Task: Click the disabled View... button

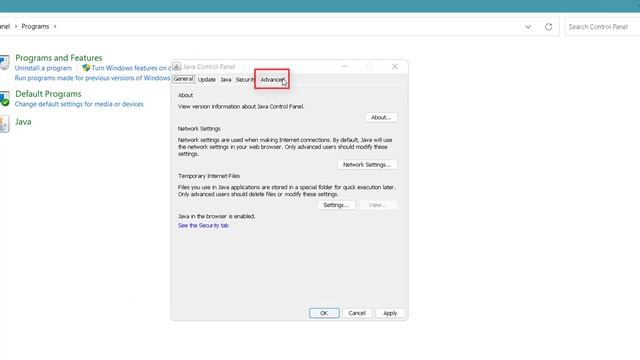Action: [378, 205]
